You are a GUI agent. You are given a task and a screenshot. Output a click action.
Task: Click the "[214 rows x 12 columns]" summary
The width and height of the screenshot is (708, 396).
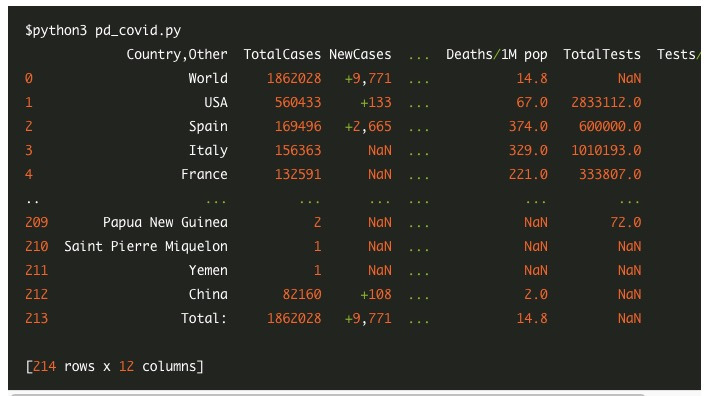(x=115, y=366)
